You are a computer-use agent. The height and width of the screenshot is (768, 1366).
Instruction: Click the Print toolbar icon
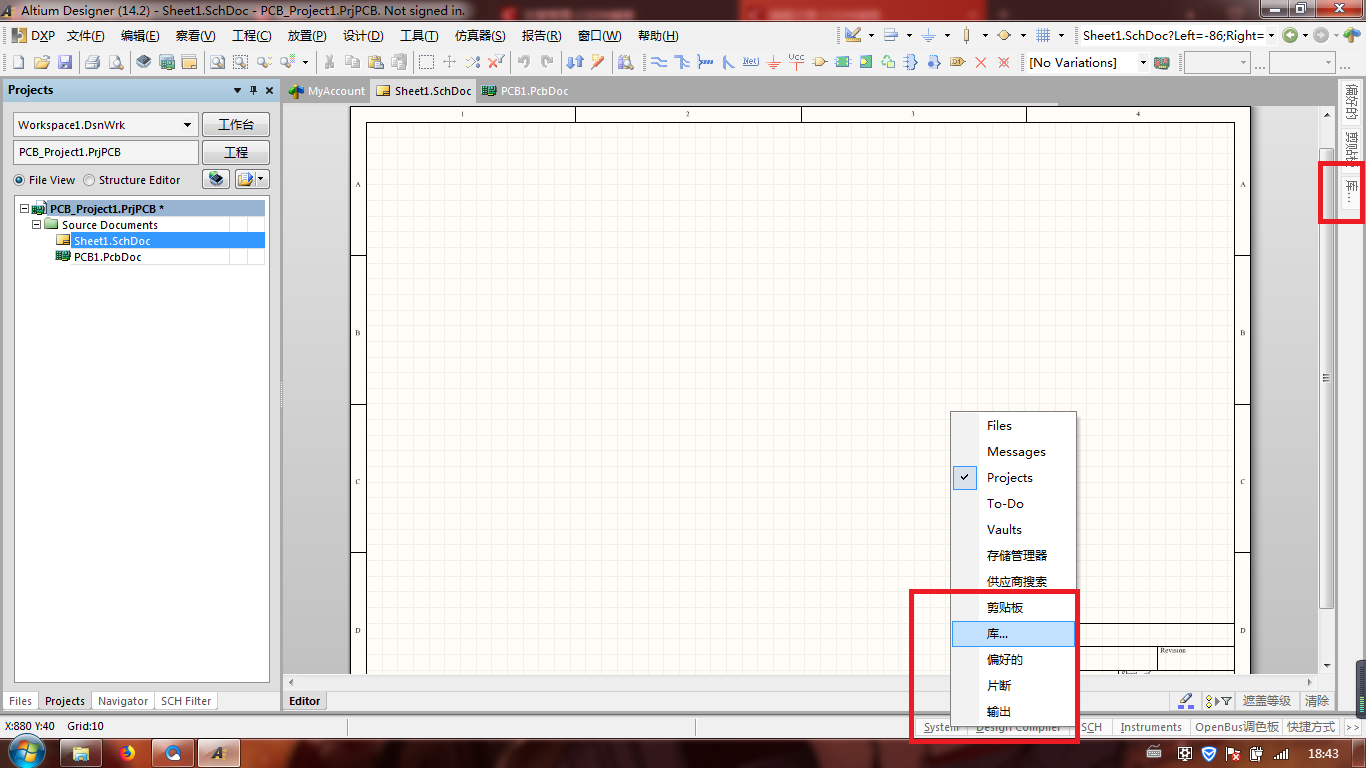(92, 62)
